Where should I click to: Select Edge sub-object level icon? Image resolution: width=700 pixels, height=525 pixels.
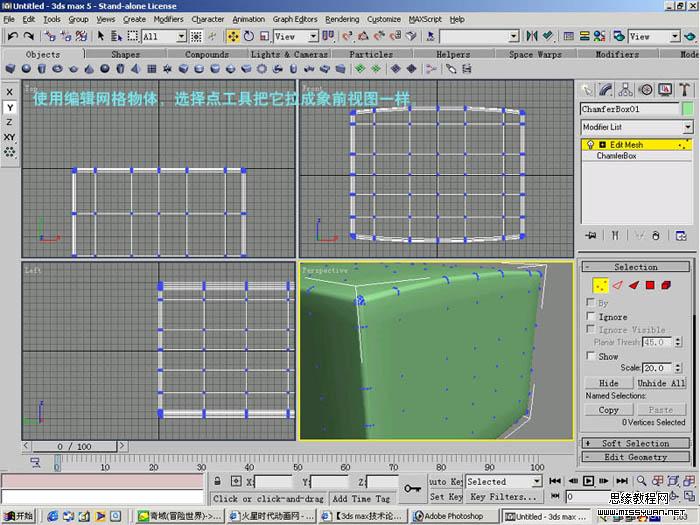point(617,285)
